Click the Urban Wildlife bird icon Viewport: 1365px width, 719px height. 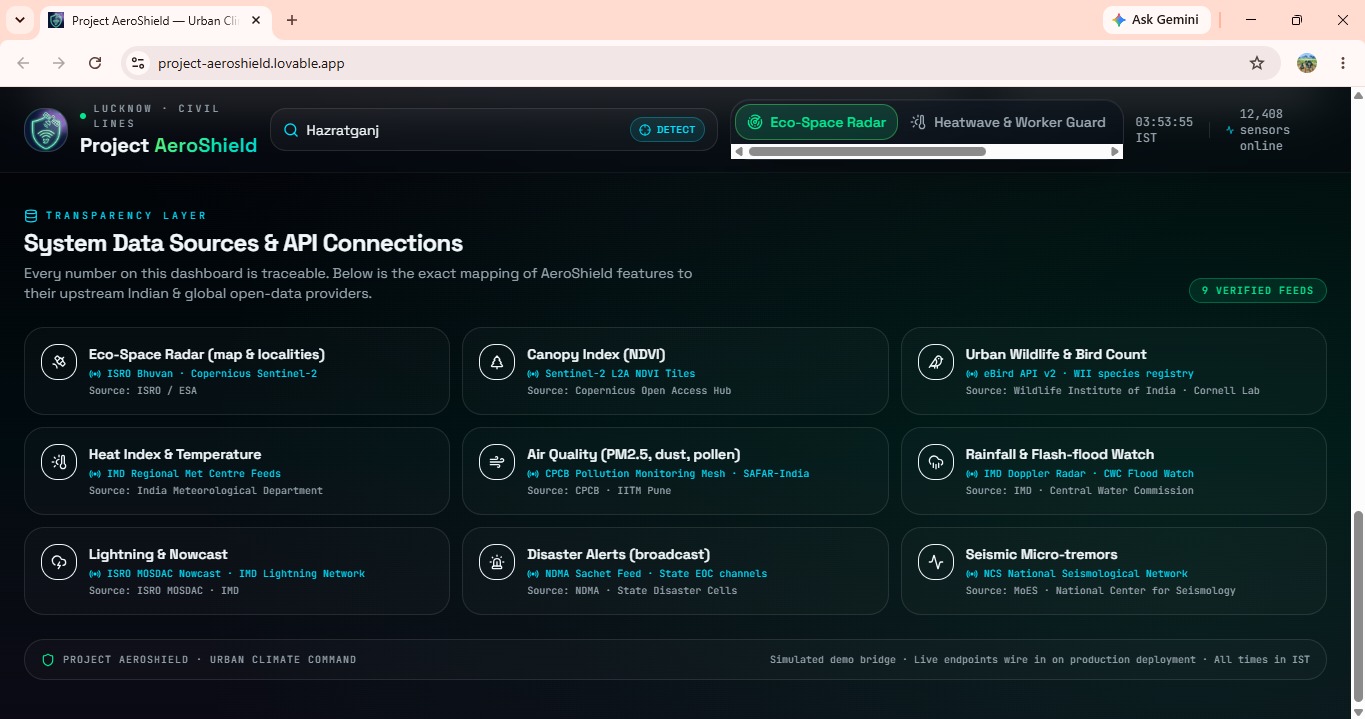936,362
